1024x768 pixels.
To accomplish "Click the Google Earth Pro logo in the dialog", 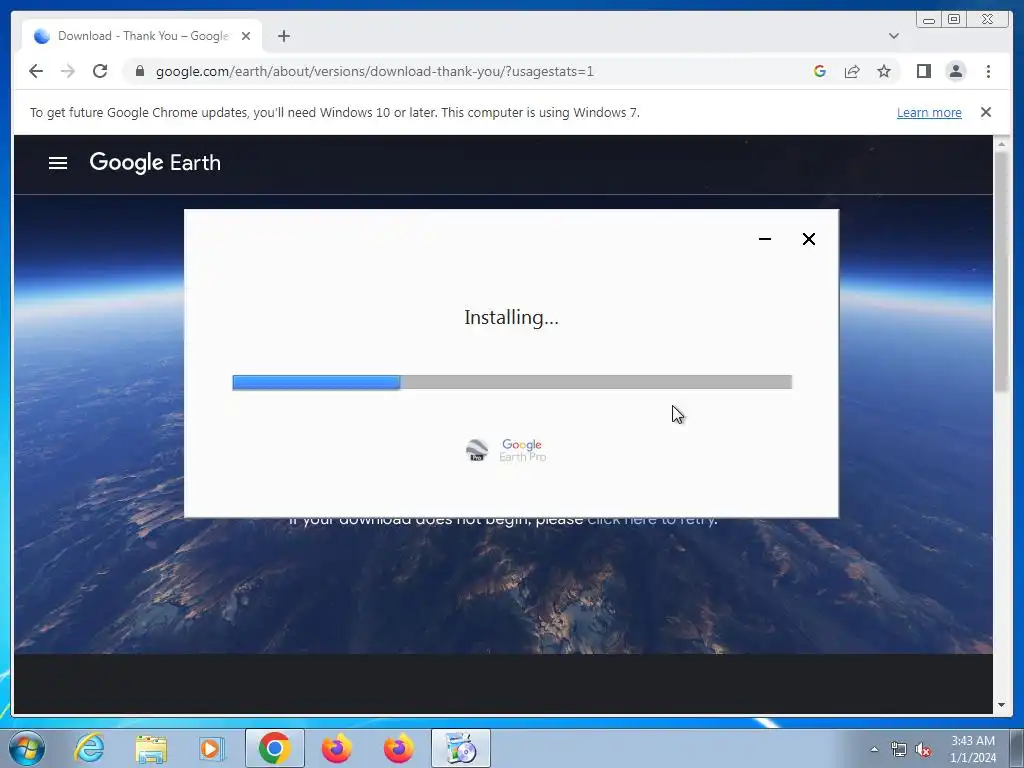I will [x=506, y=450].
